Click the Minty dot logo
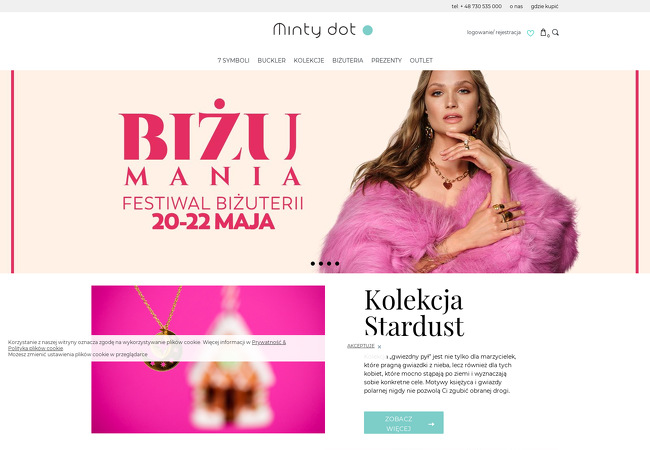The width and height of the screenshot is (650, 450). [x=323, y=30]
